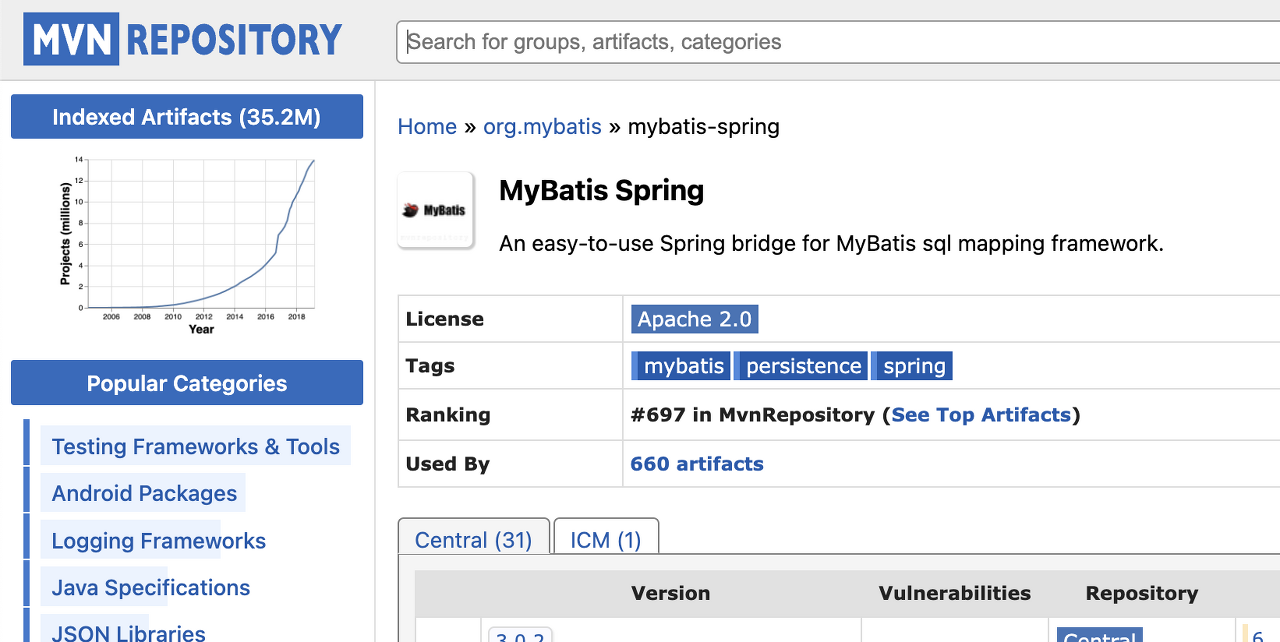Click the Repository column header
This screenshot has width=1280, height=642.
click(1142, 593)
